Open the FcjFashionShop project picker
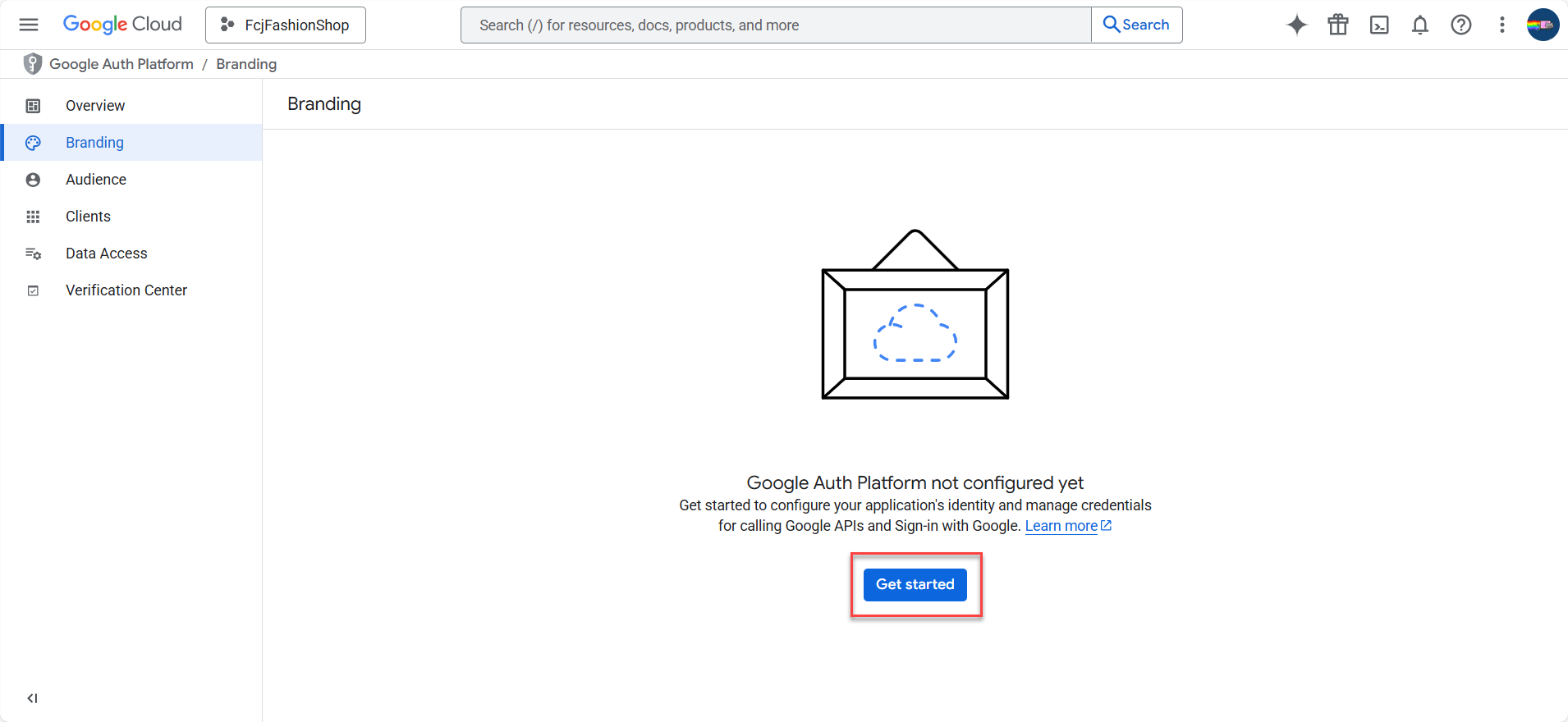 pos(286,25)
